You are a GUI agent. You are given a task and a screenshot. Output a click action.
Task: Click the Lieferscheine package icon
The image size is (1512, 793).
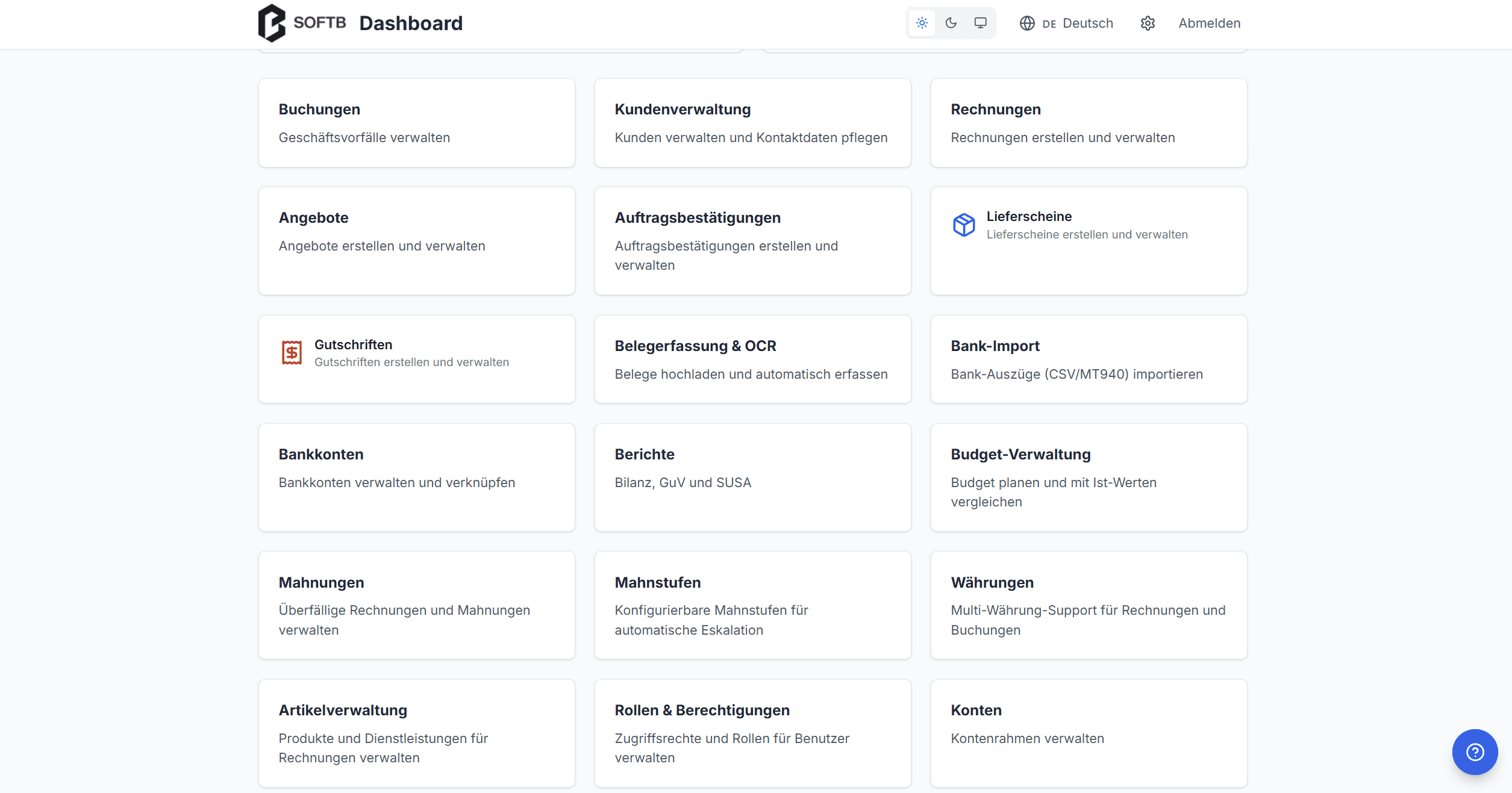coord(964,225)
